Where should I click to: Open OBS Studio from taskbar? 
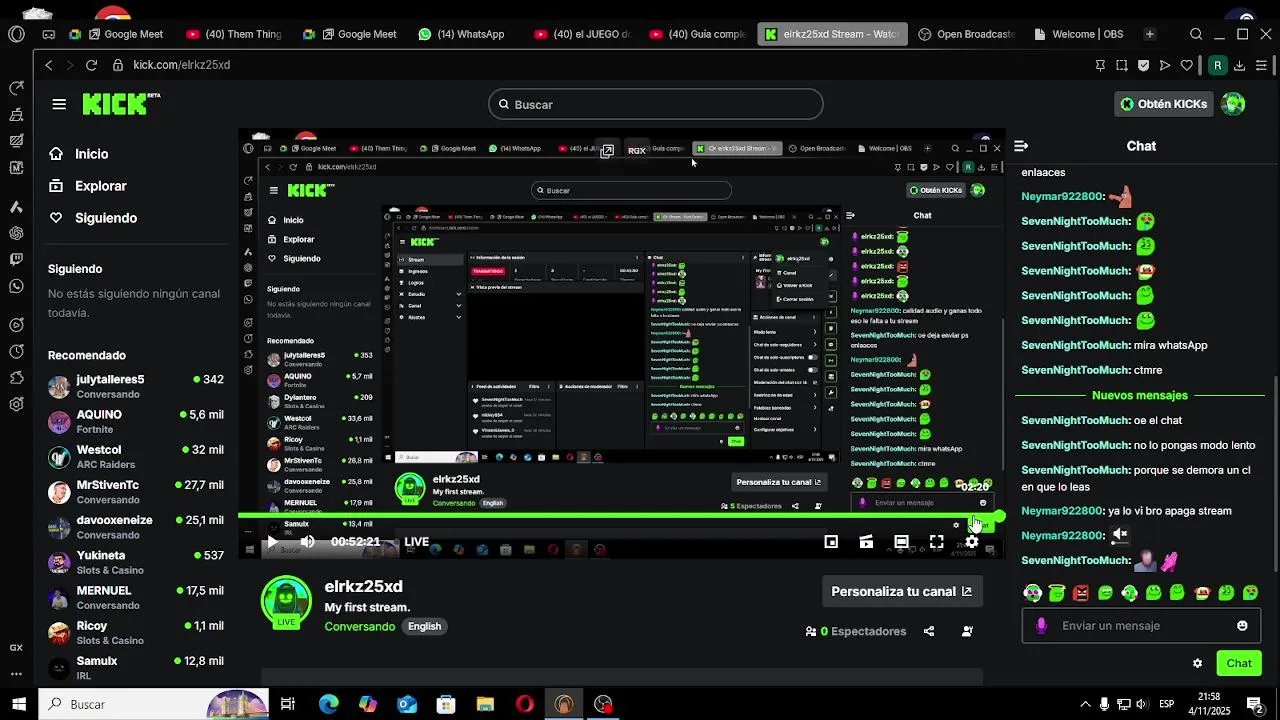point(603,704)
